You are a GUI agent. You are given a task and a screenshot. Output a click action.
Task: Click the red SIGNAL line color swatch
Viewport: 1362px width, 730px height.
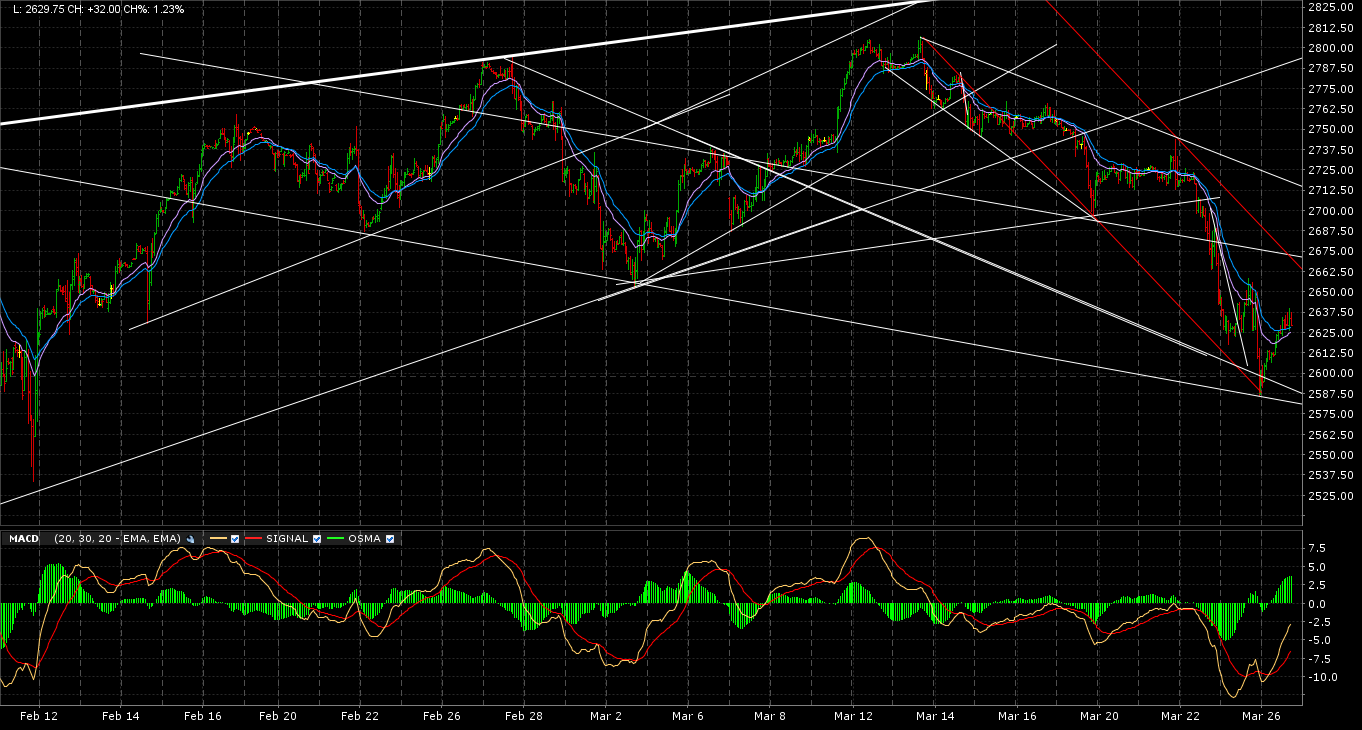[x=253, y=538]
